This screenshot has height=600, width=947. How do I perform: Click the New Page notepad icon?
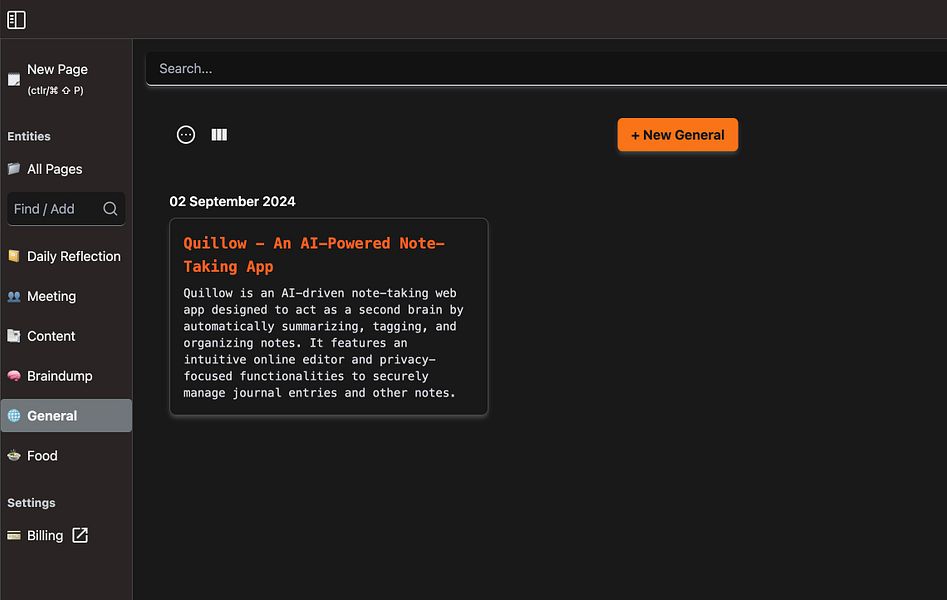(x=14, y=80)
